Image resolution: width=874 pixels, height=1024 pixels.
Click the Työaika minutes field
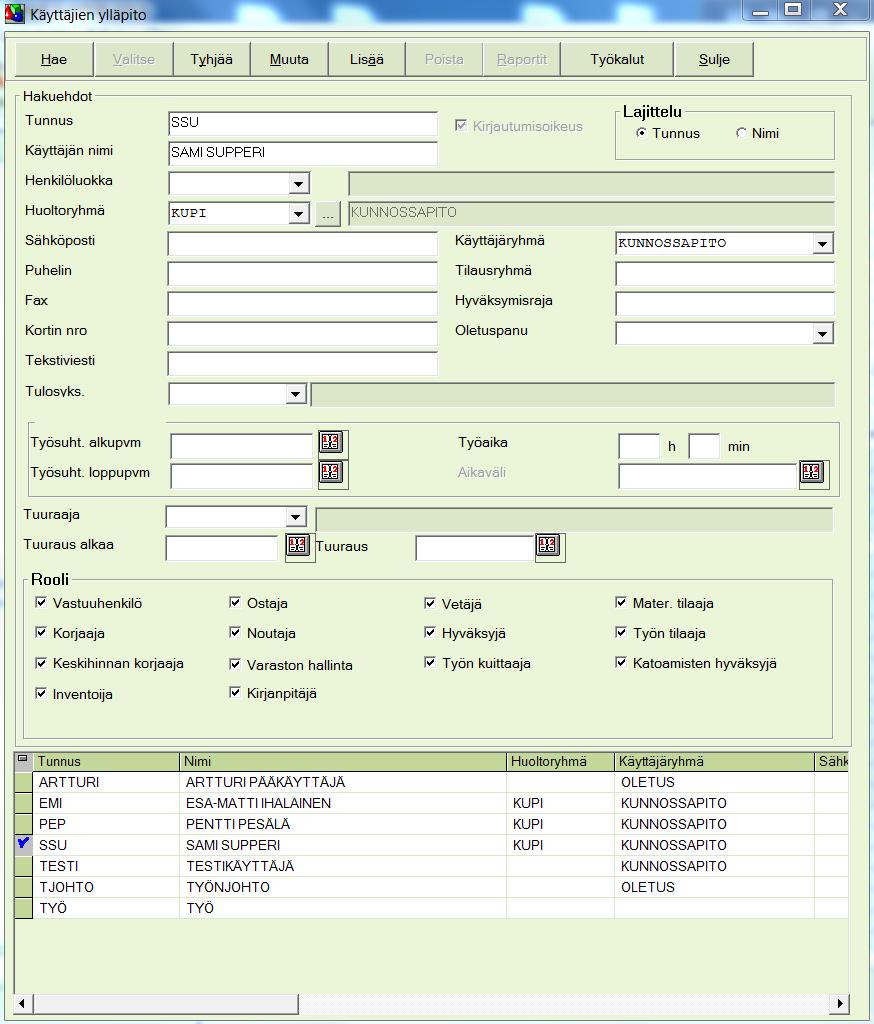pos(704,446)
